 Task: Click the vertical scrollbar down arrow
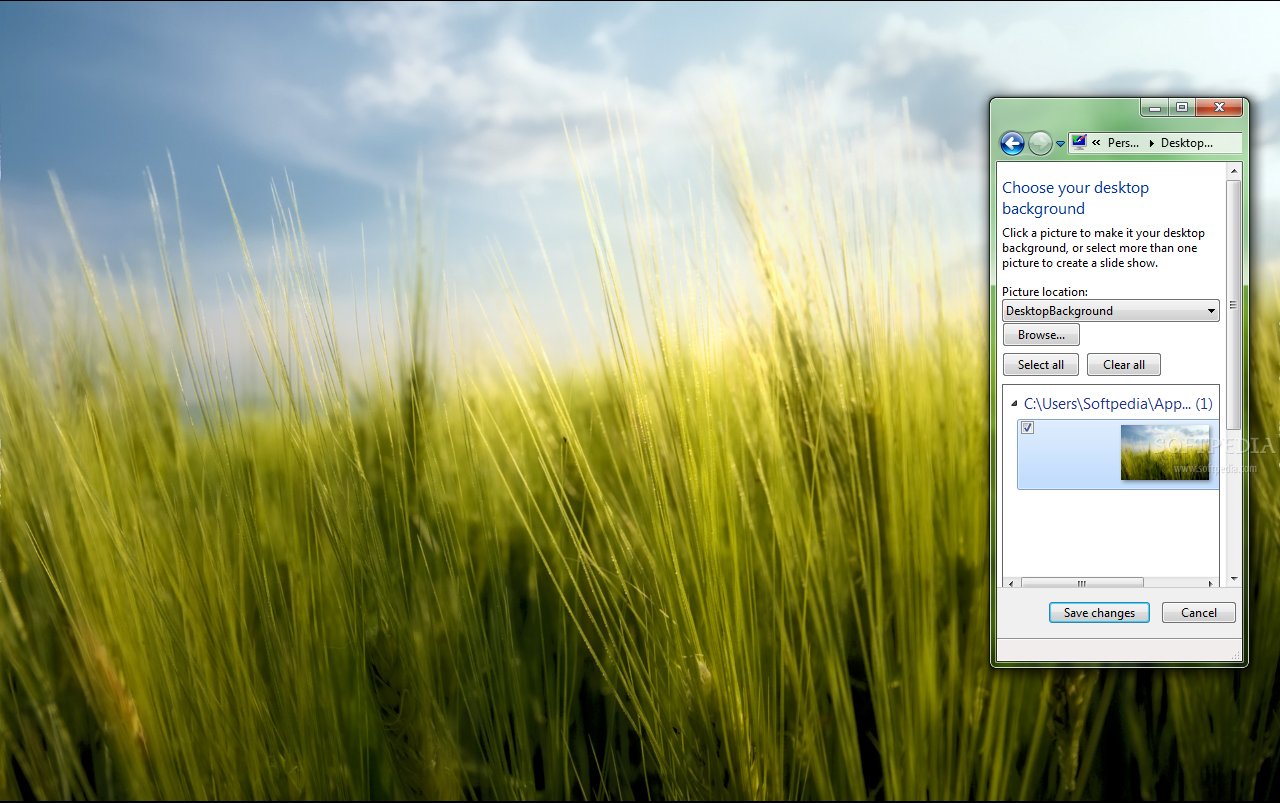[x=1234, y=578]
